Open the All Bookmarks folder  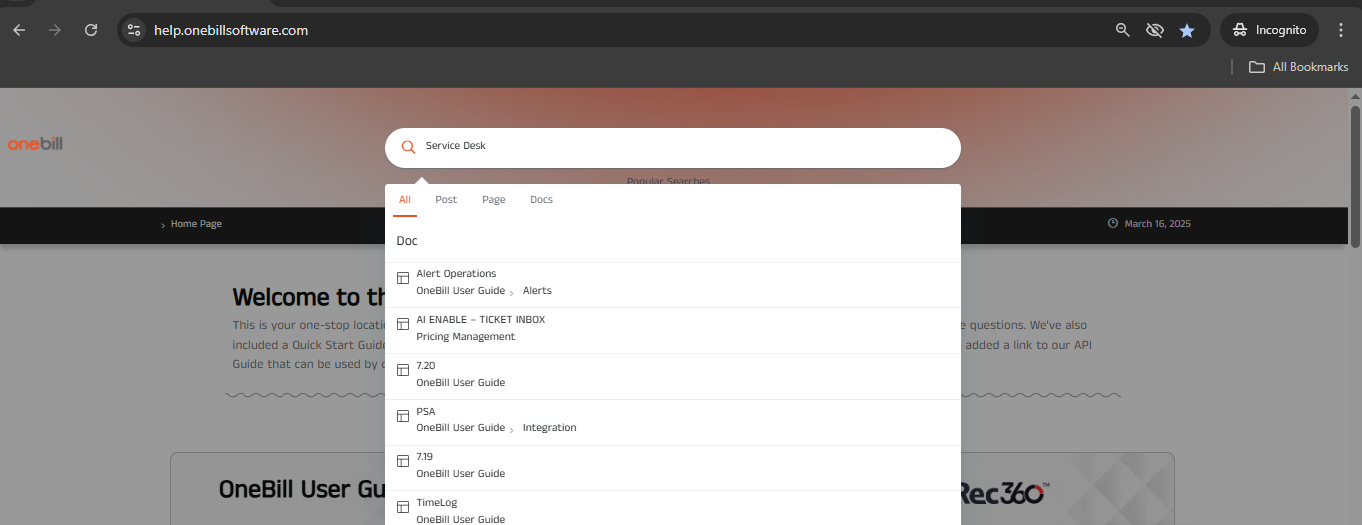click(1298, 67)
